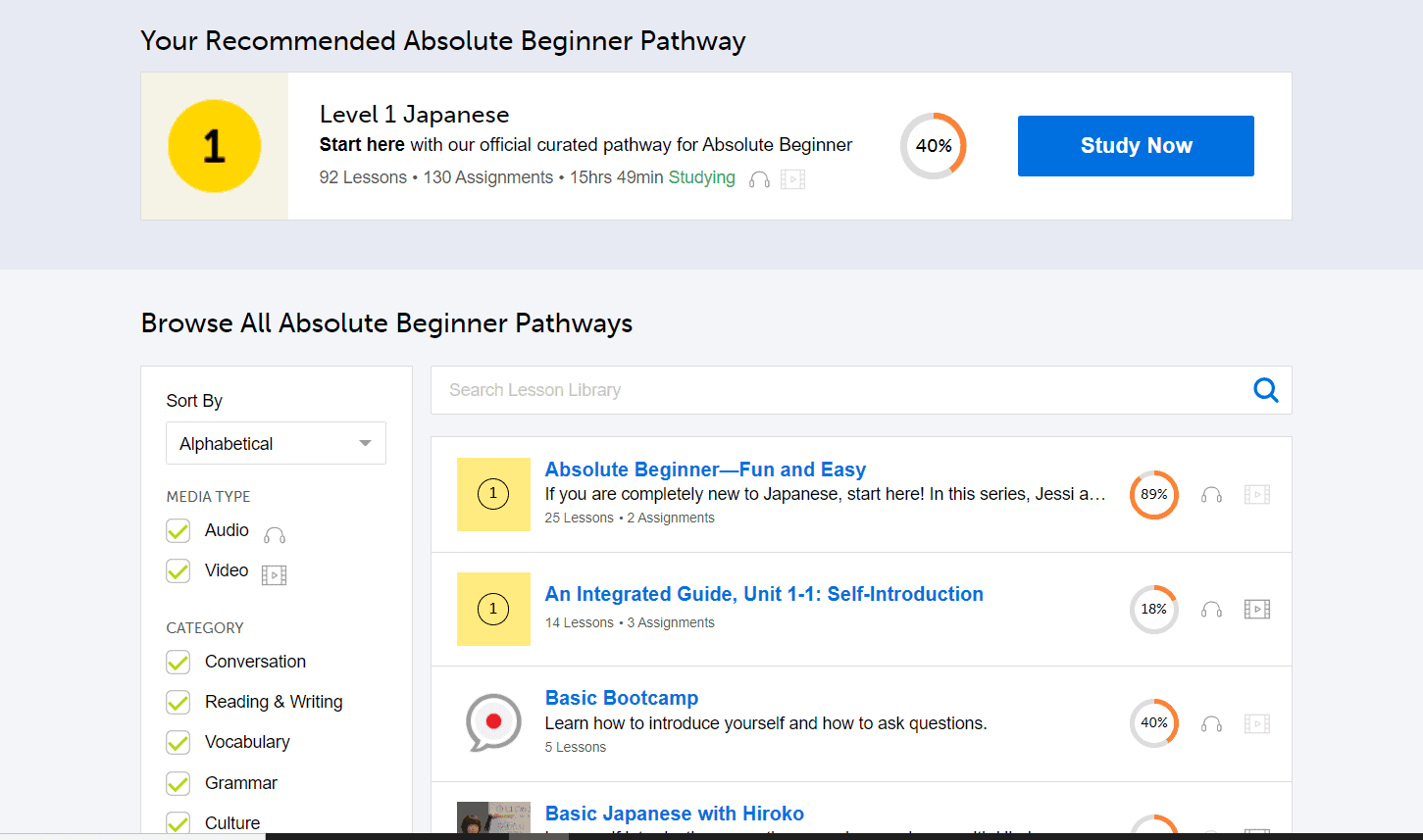
Task: Click audio icon for Absolute Beginner—Fun and Easy
Action: (x=1211, y=495)
